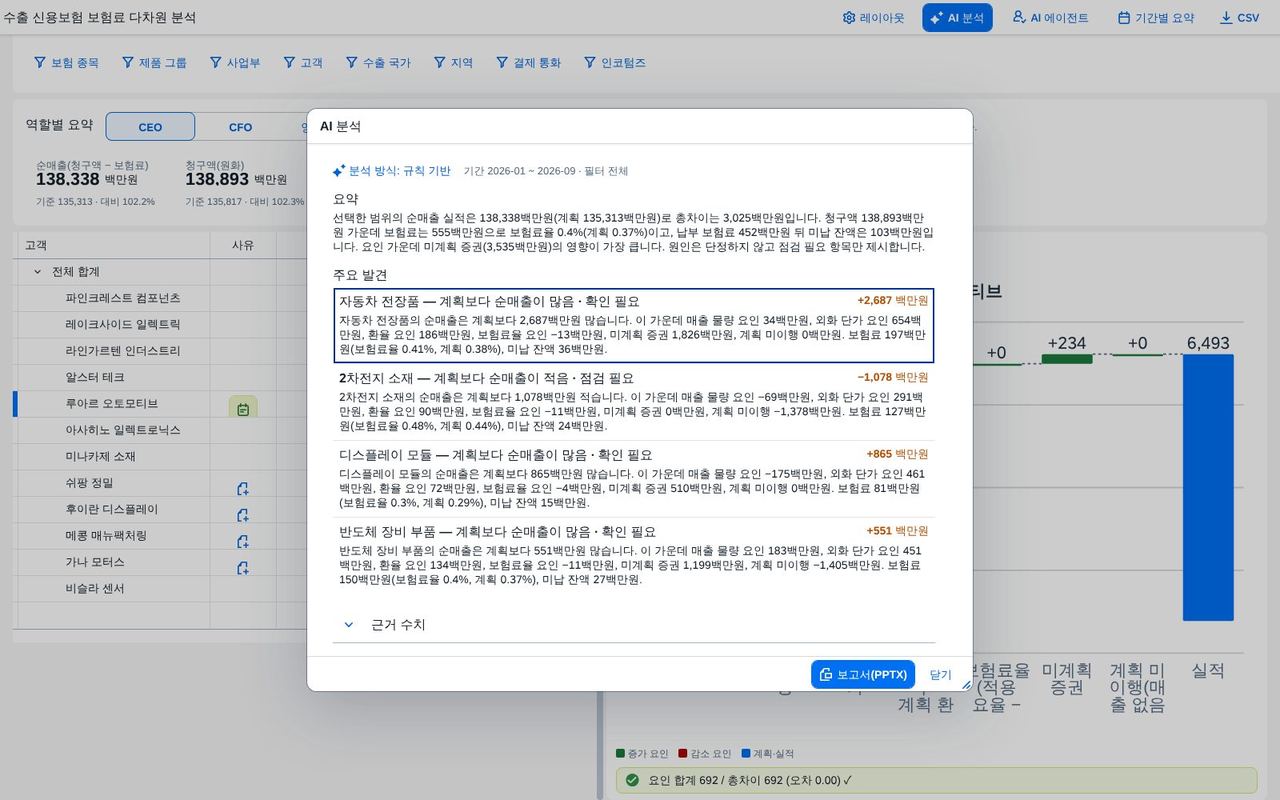Image resolution: width=1280 pixels, height=800 pixels.
Task: Open the 수출 국가 filter
Action: [x=378, y=62]
